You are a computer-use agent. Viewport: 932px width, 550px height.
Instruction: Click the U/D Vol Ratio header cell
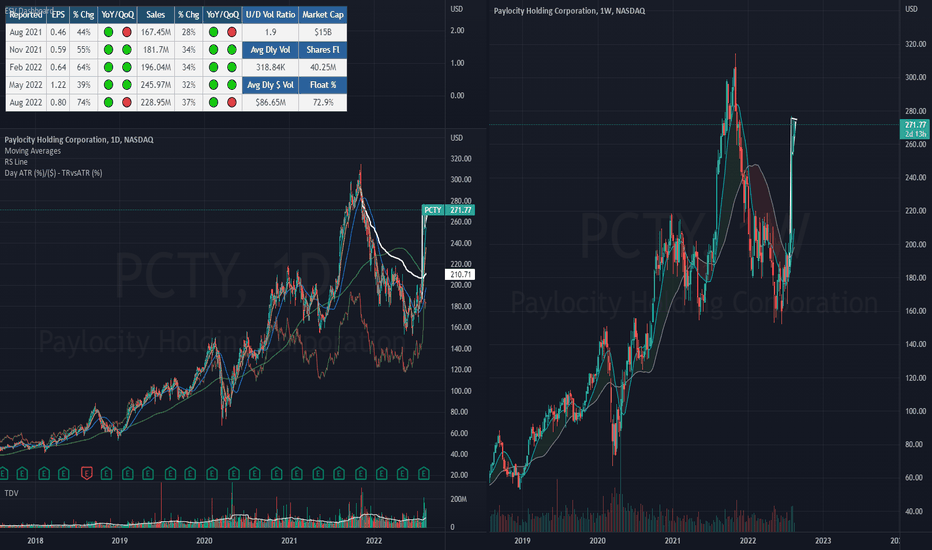tap(270, 15)
